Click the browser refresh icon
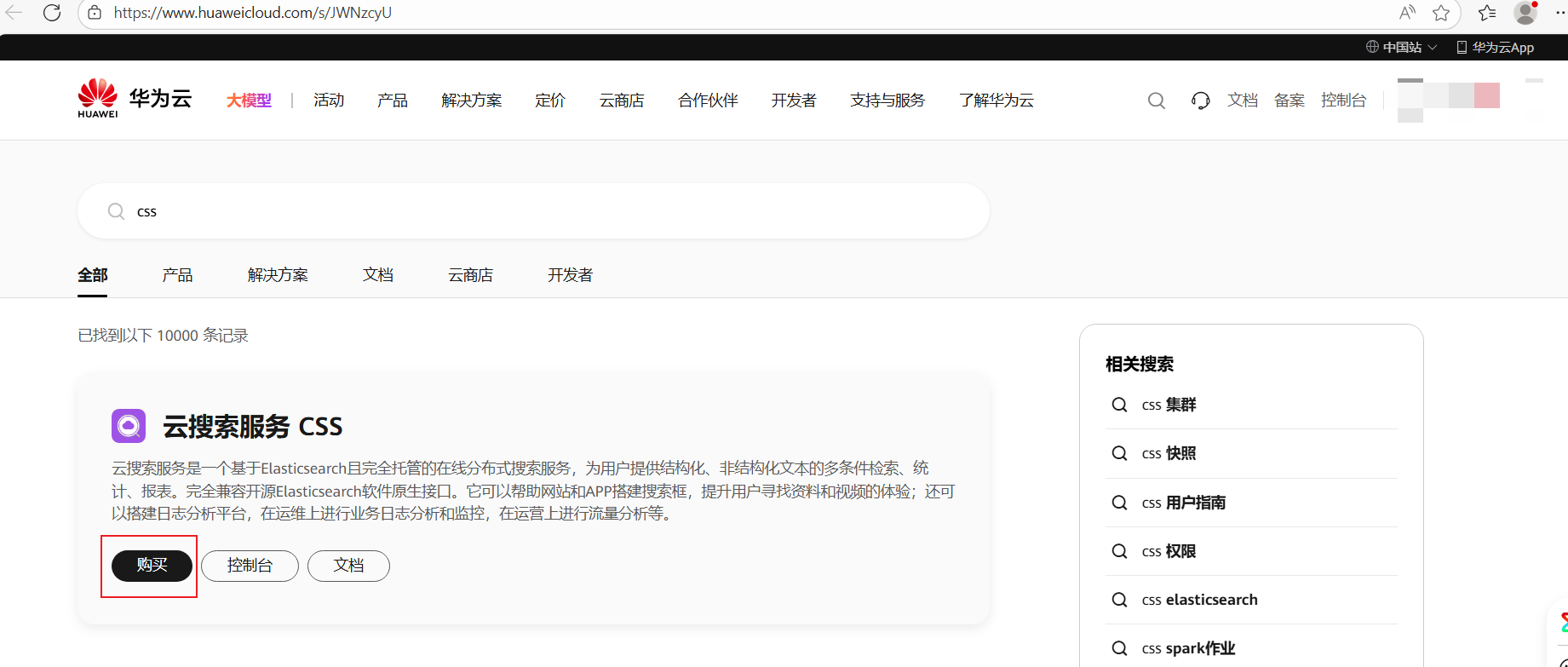1568x667 pixels. pyautogui.click(x=52, y=13)
